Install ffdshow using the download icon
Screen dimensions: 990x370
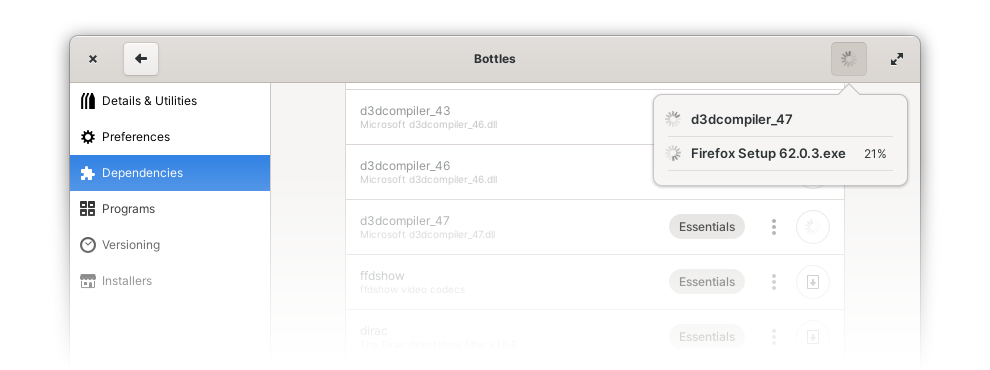tap(813, 282)
